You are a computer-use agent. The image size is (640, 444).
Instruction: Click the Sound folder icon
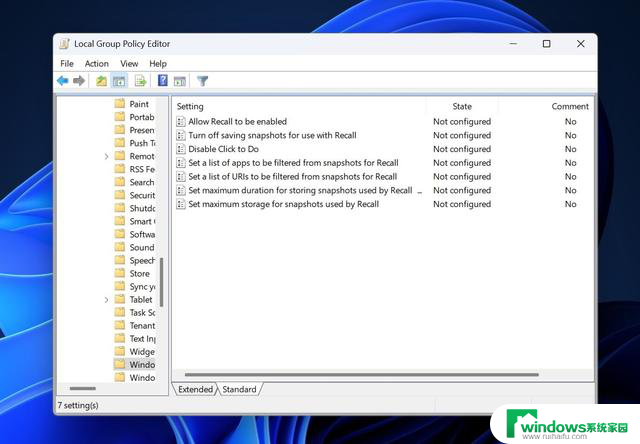point(120,247)
